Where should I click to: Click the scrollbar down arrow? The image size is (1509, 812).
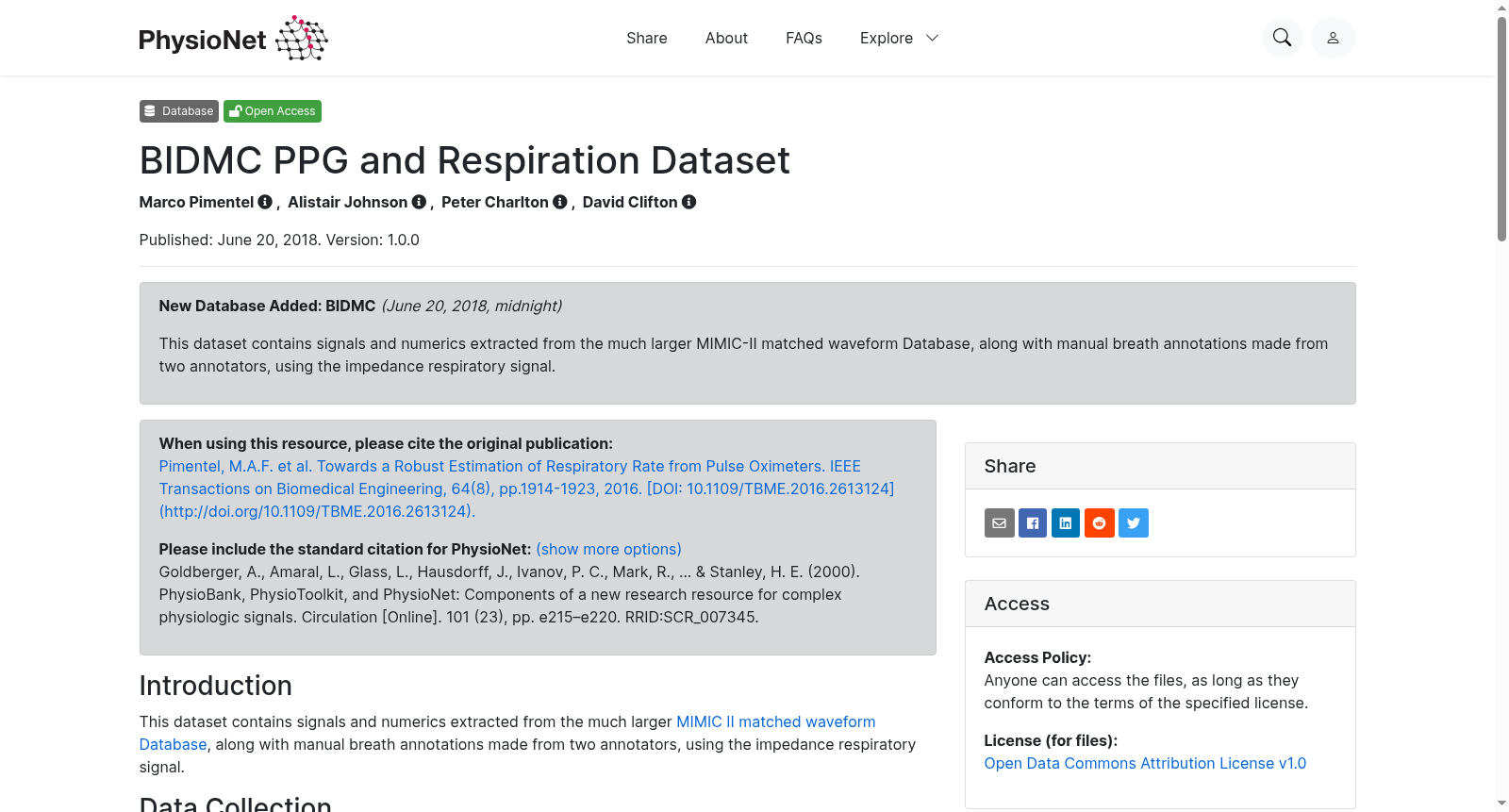[1501, 804]
